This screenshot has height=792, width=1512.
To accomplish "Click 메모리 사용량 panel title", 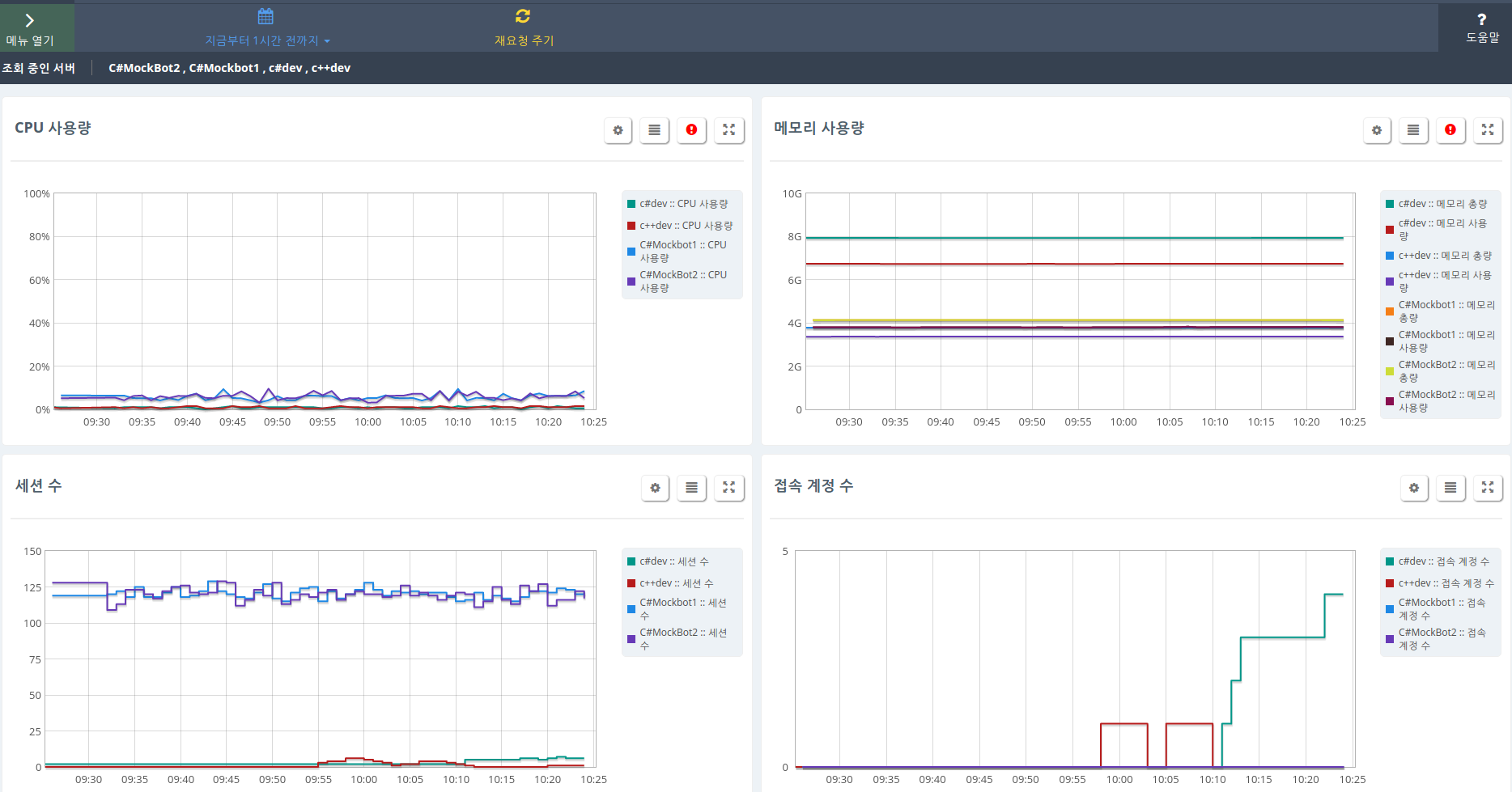I will tap(819, 128).
